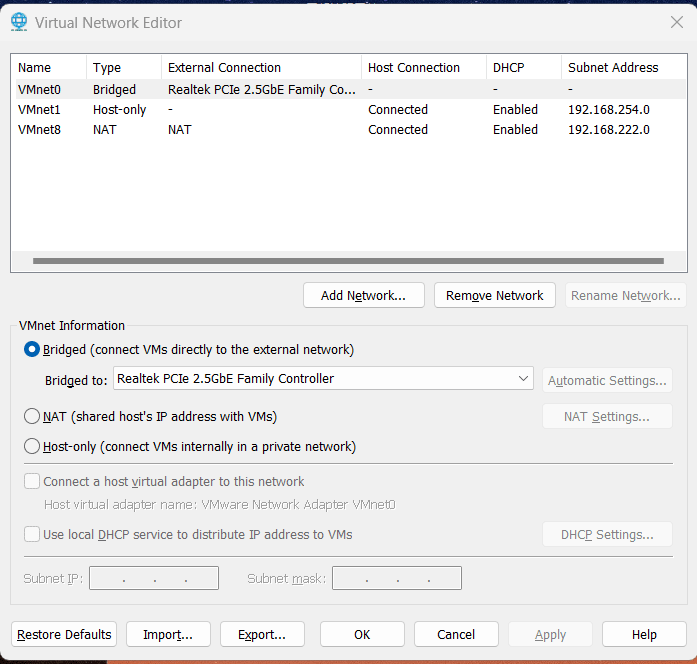The width and height of the screenshot is (697, 664).
Task: Click the Subnet mask input field
Action: pyautogui.click(x=397, y=578)
